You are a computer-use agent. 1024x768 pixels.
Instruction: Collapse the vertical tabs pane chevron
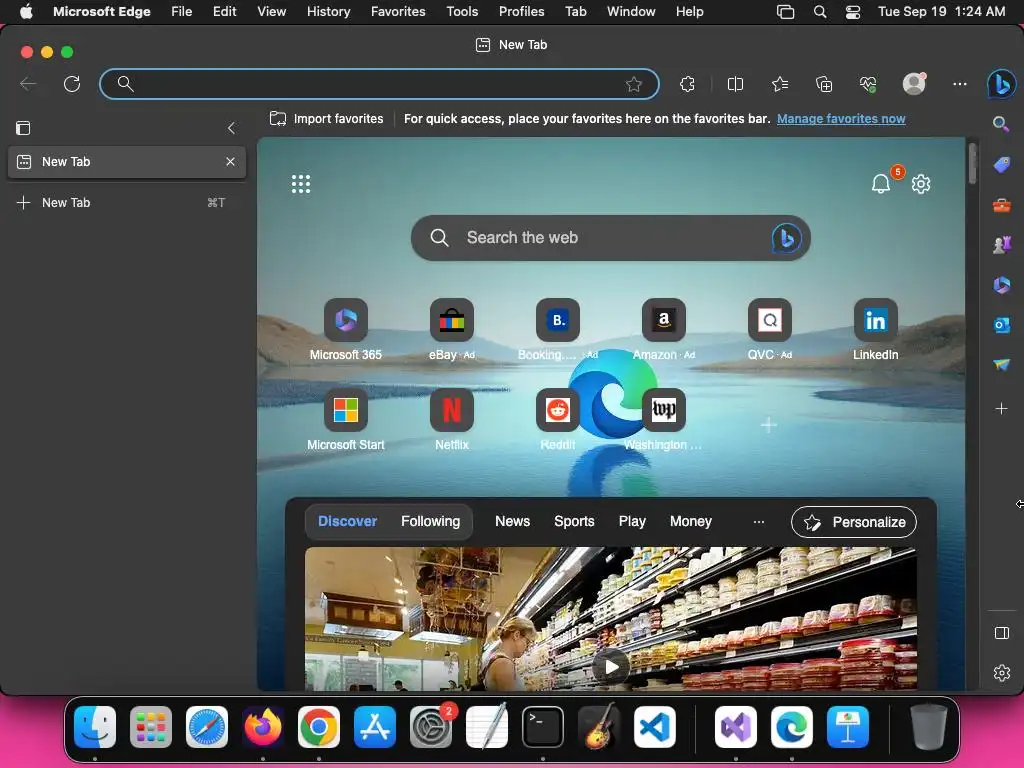[x=231, y=128]
